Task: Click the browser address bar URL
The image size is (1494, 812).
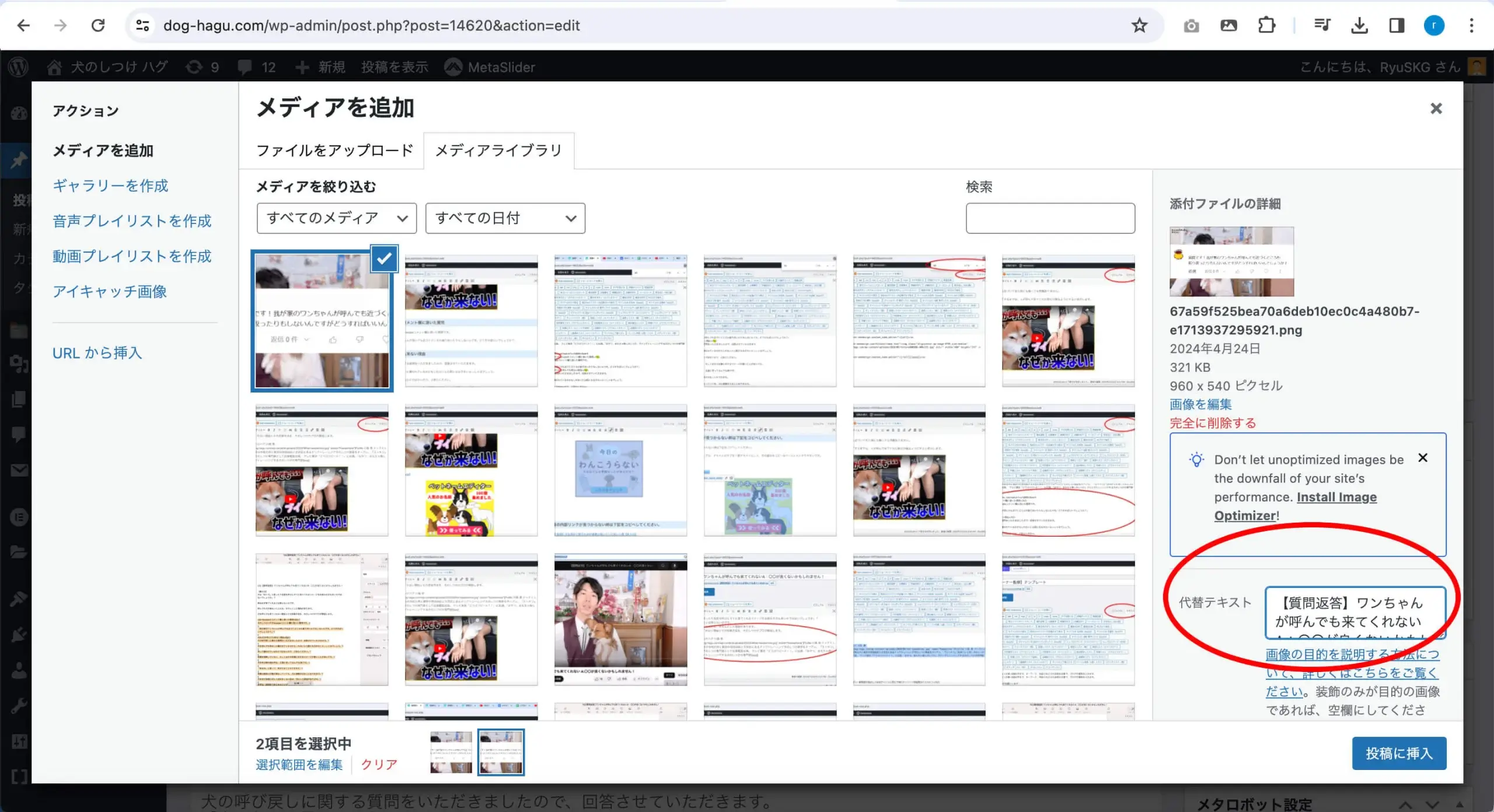Action: [x=371, y=26]
